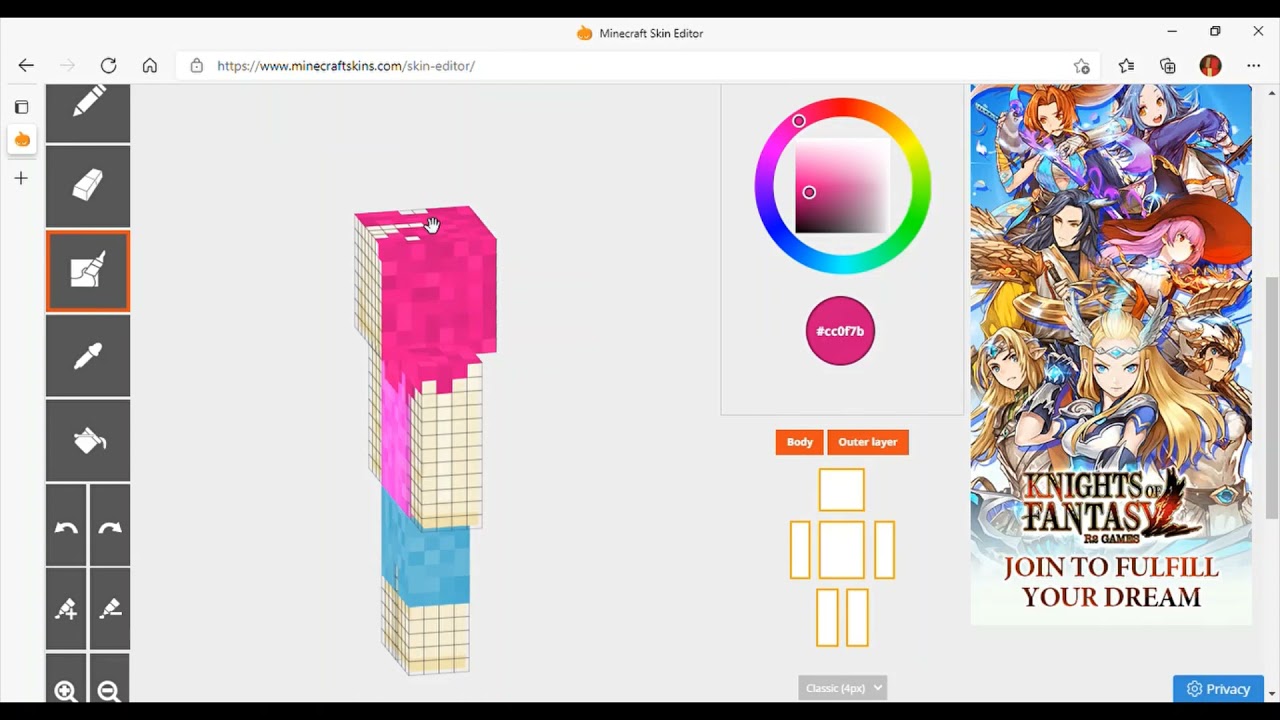Toggle torso part in body selector
This screenshot has width=1280, height=720.
842,550
